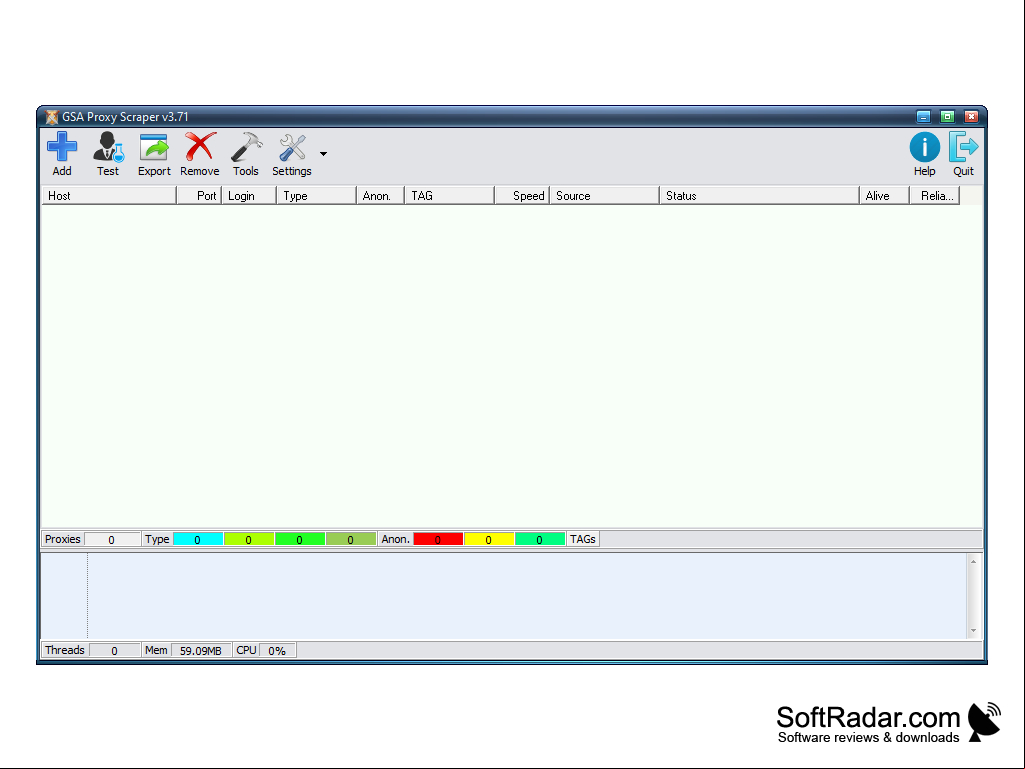Sort by Relia... column header
1025x769 pixels.
(x=935, y=196)
